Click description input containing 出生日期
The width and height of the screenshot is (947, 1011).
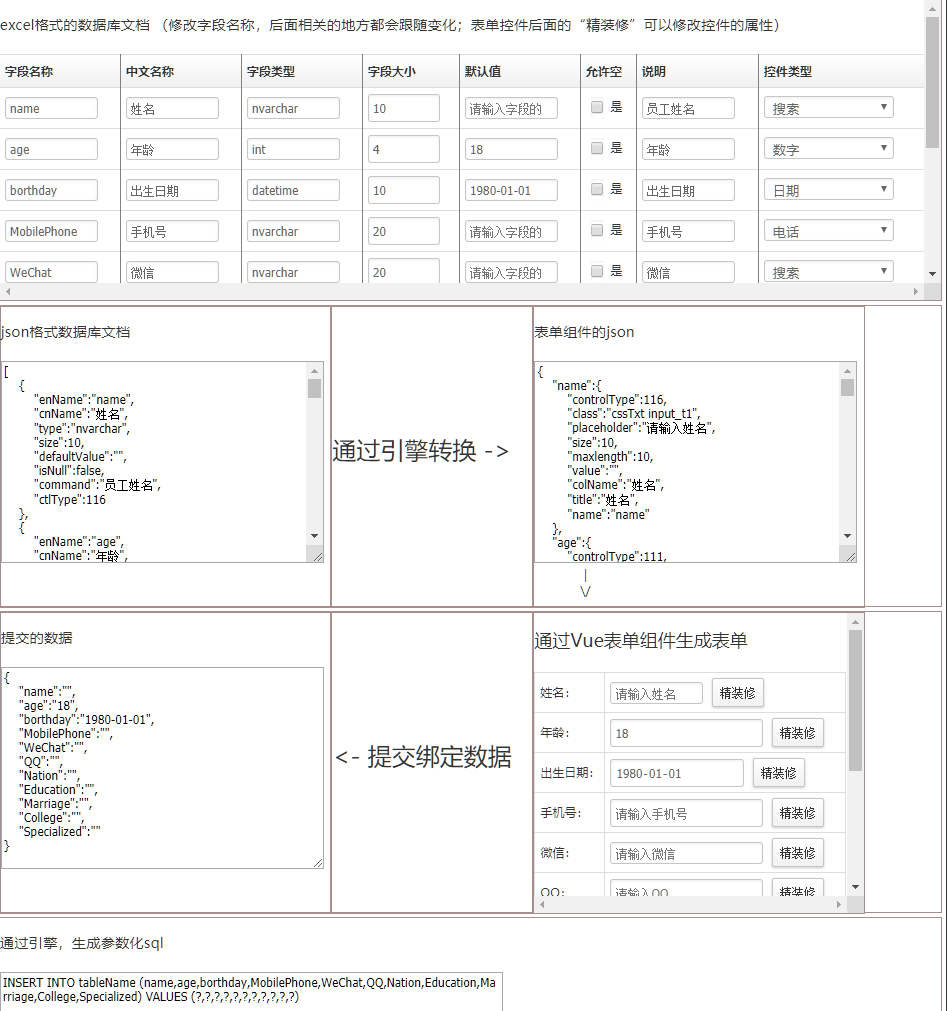click(x=688, y=190)
